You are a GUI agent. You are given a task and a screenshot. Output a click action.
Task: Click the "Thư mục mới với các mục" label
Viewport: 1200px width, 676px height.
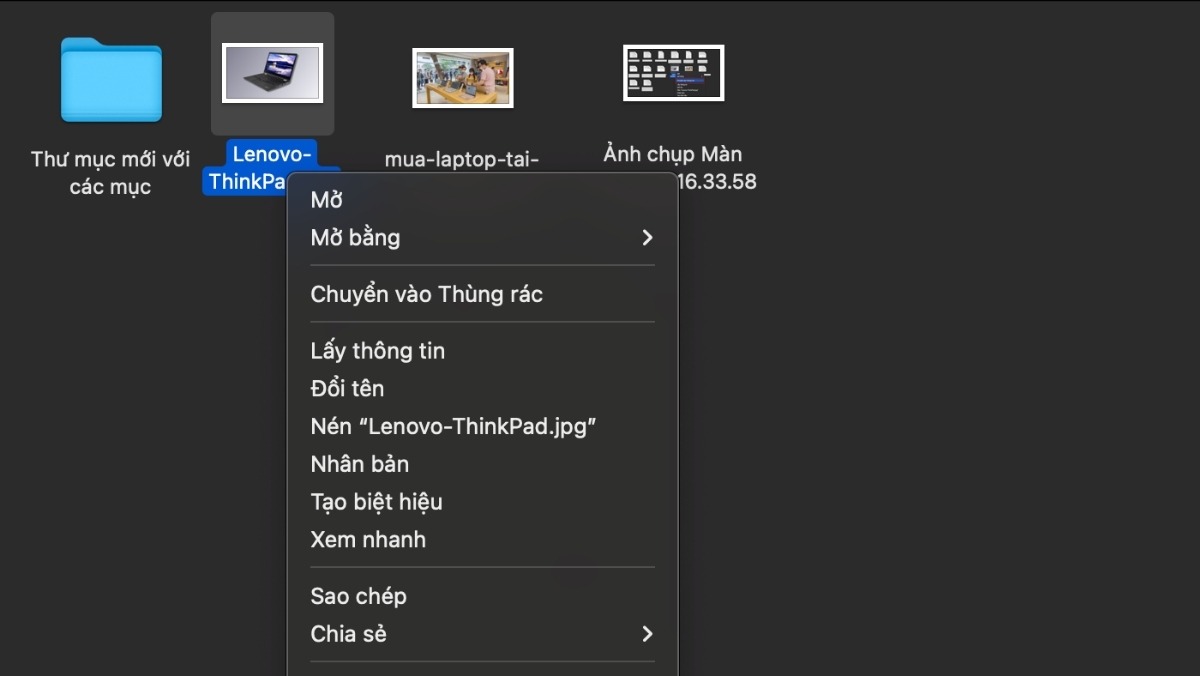(110, 173)
